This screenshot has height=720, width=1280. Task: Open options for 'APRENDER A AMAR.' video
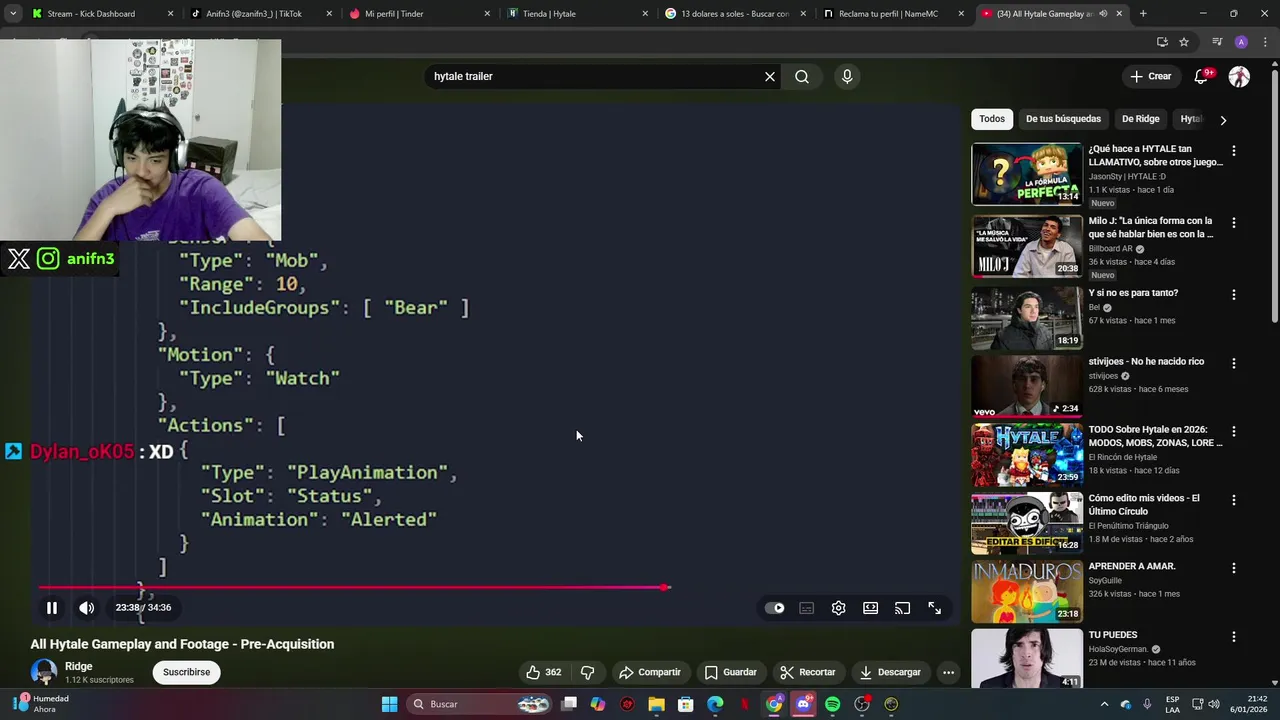(x=1233, y=568)
